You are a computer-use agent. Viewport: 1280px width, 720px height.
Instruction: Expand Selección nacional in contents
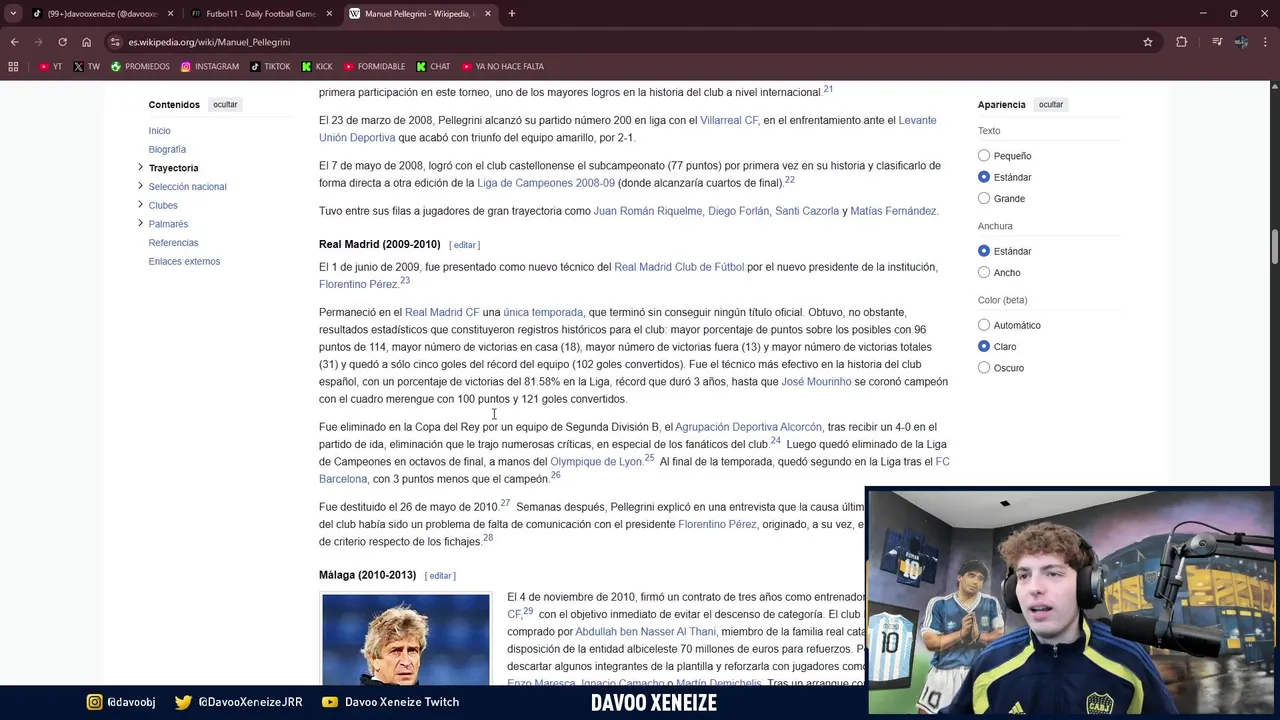[x=140, y=186]
